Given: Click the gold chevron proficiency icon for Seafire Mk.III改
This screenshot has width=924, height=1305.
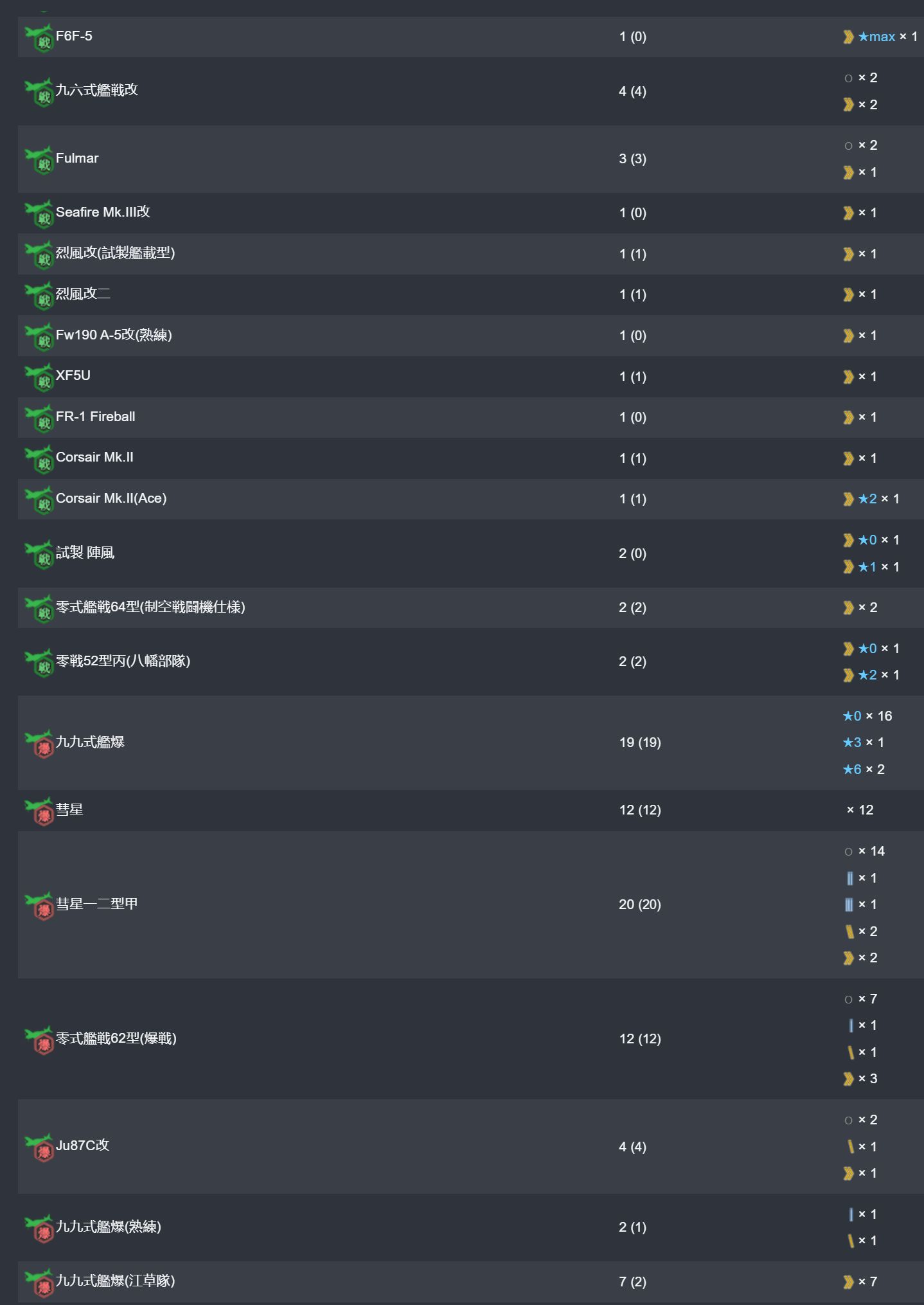Looking at the screenshot, I should click(848, 213).
